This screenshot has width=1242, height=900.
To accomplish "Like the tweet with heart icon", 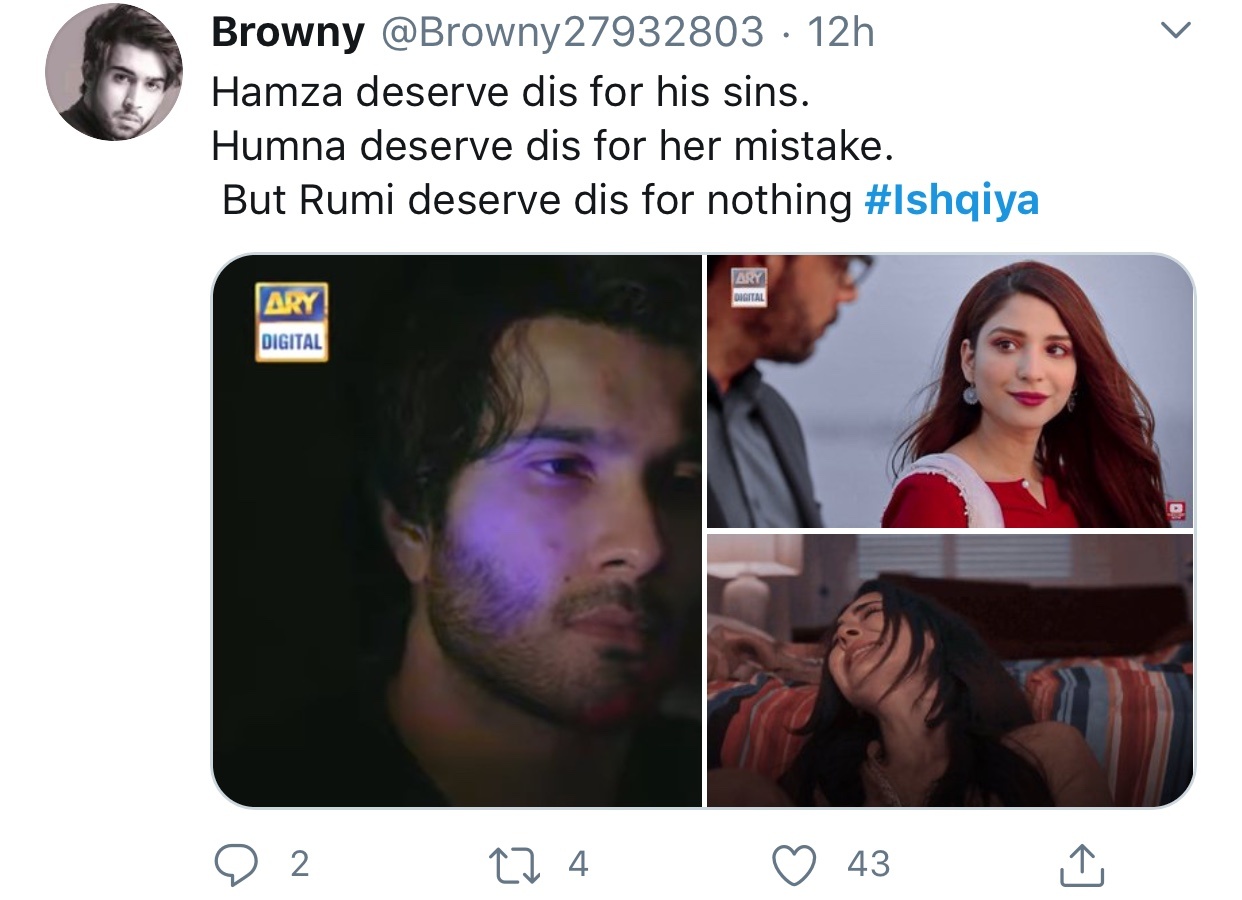I will pyautogui.click(x=796, y=865).
